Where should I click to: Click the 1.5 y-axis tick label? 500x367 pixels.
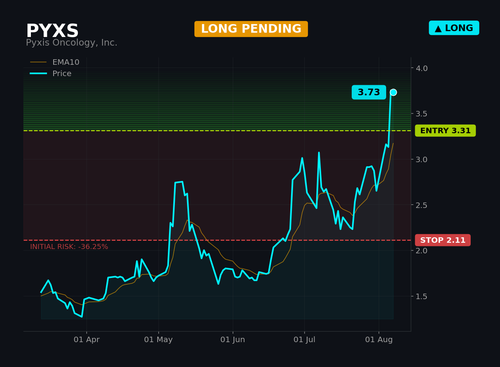tap(421, 296)
